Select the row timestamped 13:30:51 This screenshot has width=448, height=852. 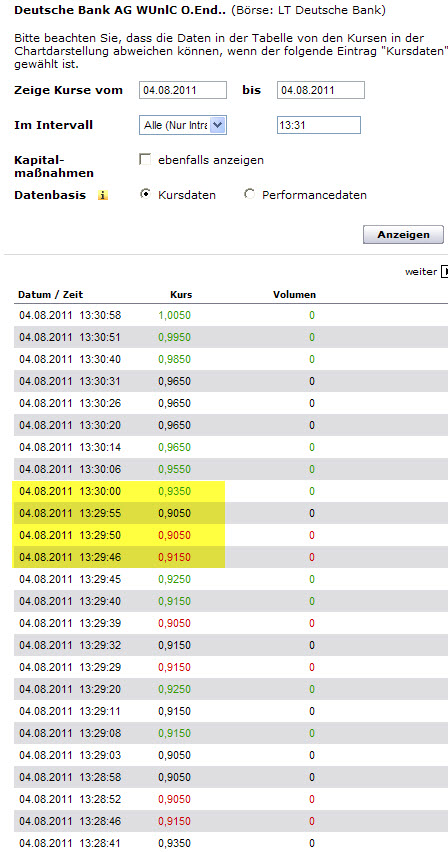(x=231, y=337)
